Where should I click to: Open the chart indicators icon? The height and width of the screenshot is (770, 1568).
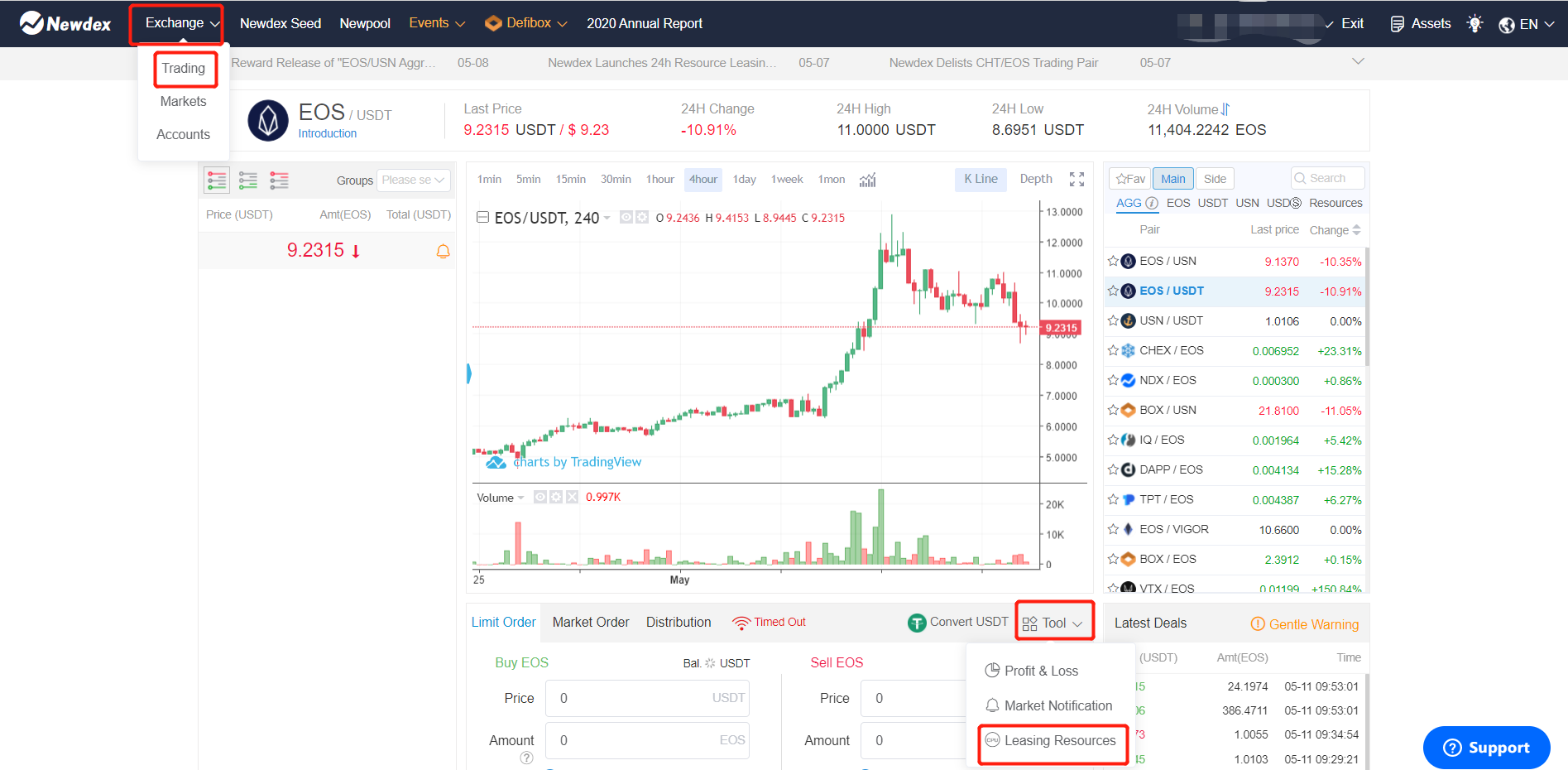coord(867,180)
